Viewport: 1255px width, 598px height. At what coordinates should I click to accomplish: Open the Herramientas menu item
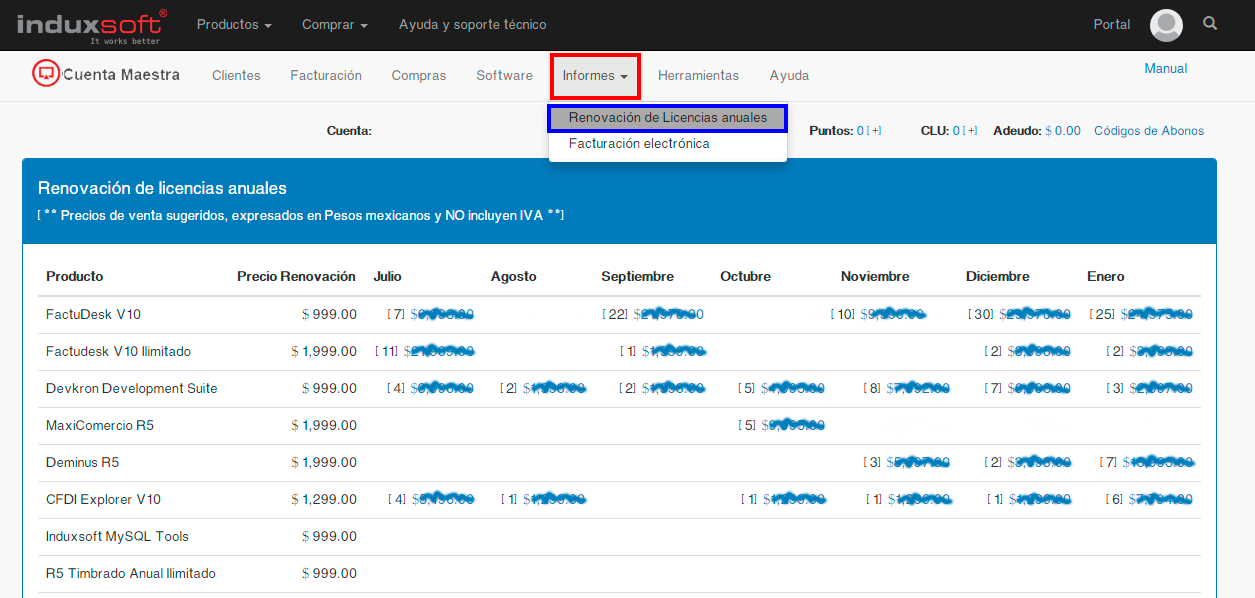click(699, 76)
